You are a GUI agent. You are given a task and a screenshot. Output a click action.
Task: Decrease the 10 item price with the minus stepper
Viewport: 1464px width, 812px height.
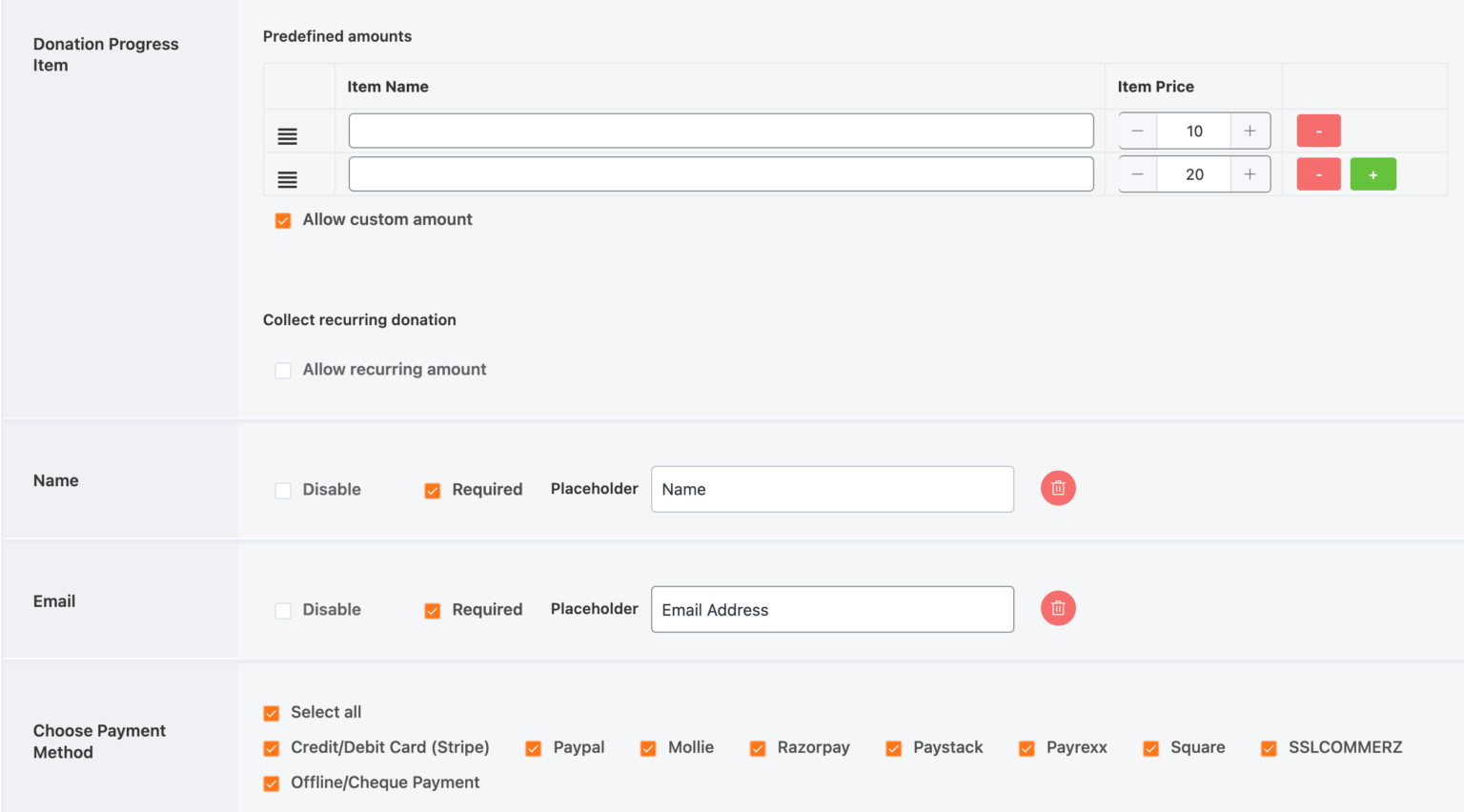[x=1136, y=131]
